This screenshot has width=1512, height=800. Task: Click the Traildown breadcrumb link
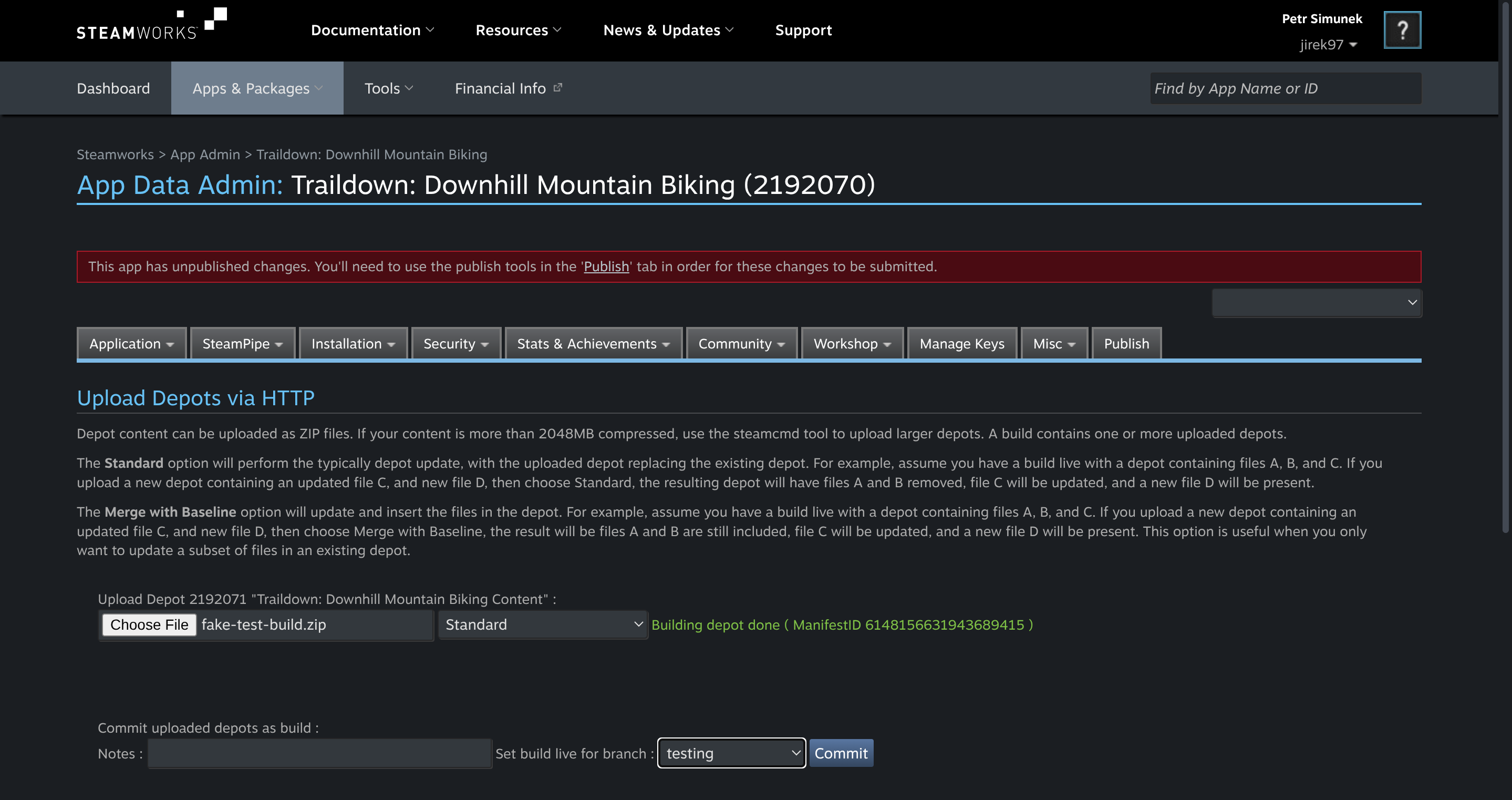pos(371,155)
